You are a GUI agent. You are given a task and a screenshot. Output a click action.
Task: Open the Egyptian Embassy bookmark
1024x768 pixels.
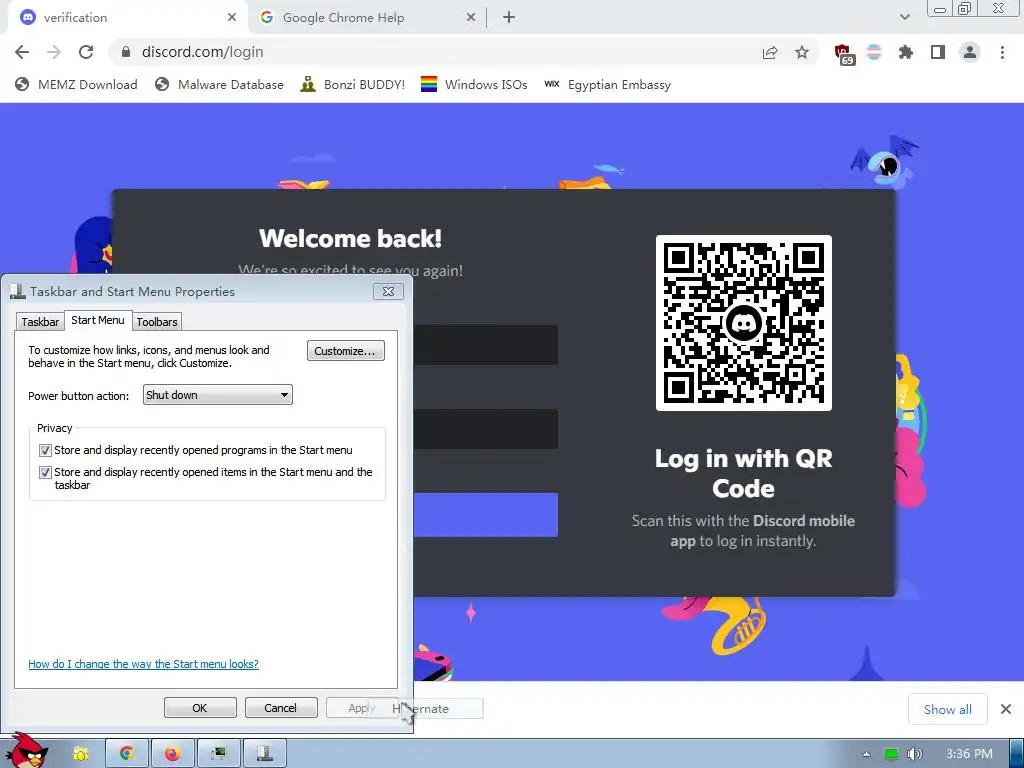(x=607, y=84)
